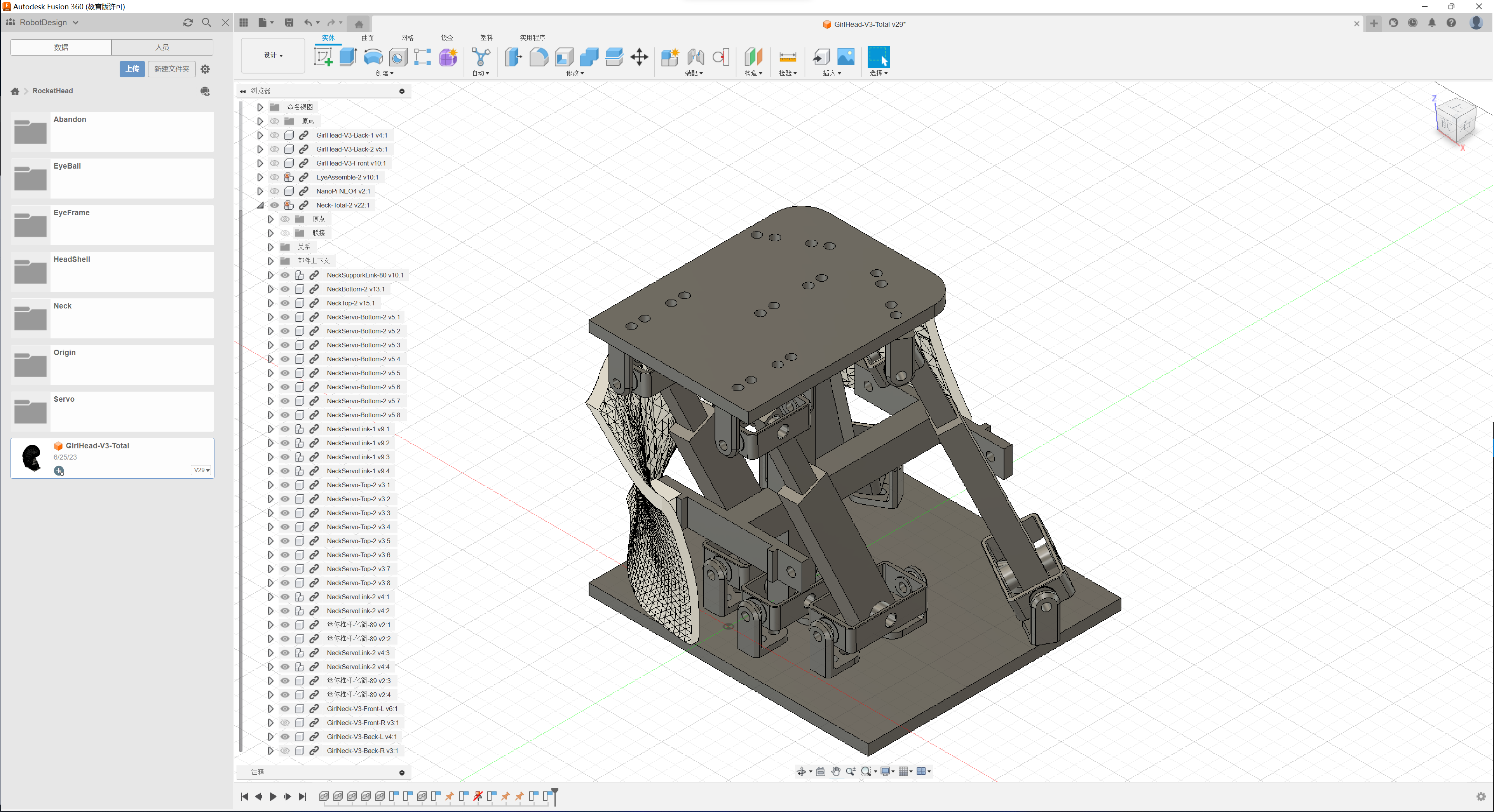Screen dimensions: 1494x812
Task: Select the Fillet tool
Action: click(x=539, y=57)
